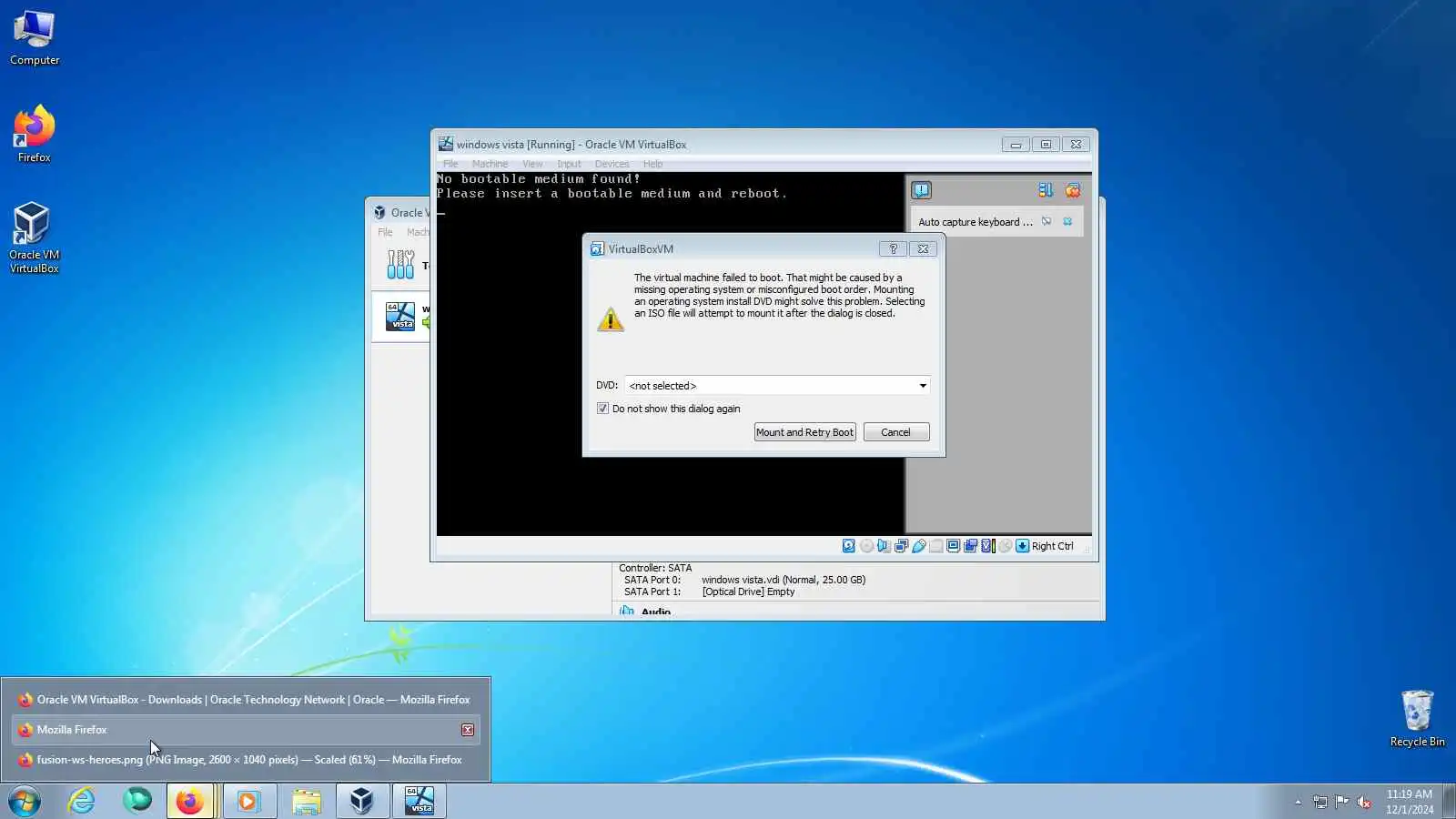Open File menu in VirtualBox Manager window

click(385, 232)
